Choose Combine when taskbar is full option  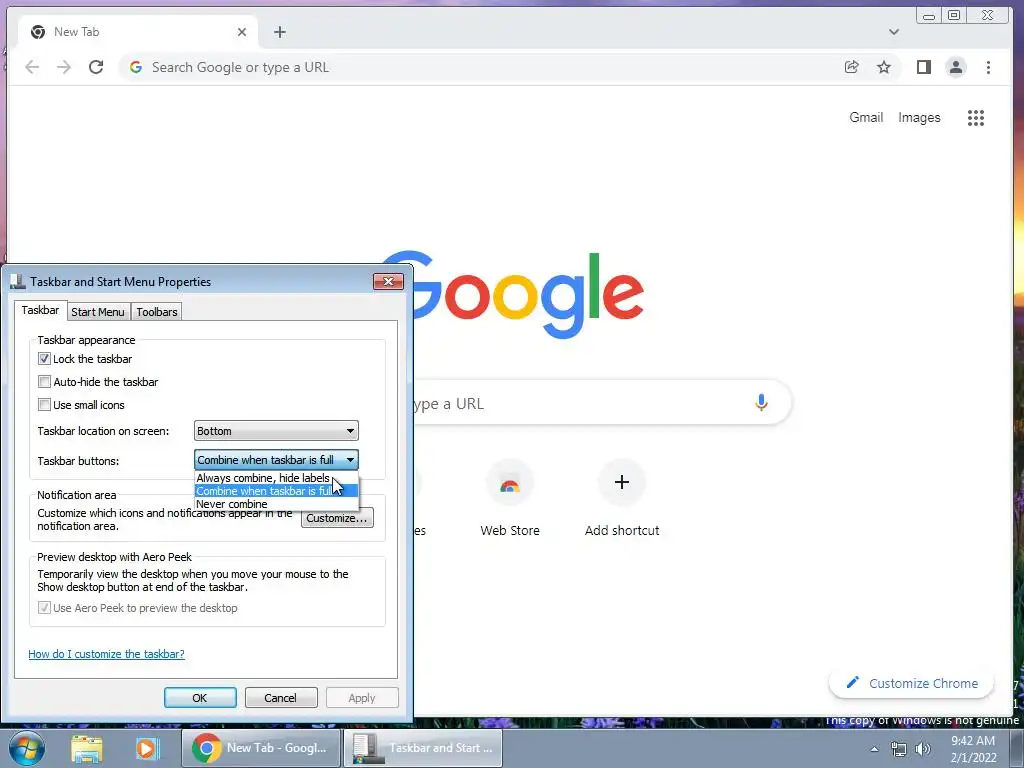[x=276, y=491]
